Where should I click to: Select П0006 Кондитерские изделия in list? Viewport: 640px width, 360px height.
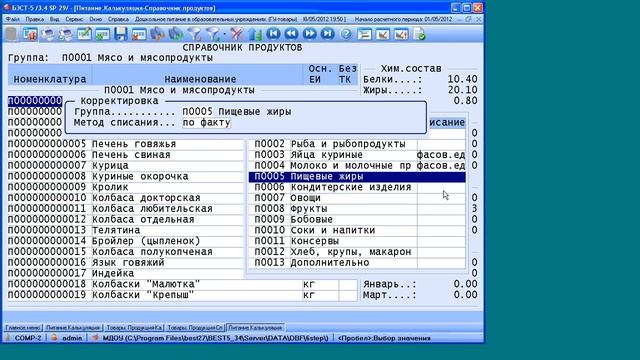356,187
